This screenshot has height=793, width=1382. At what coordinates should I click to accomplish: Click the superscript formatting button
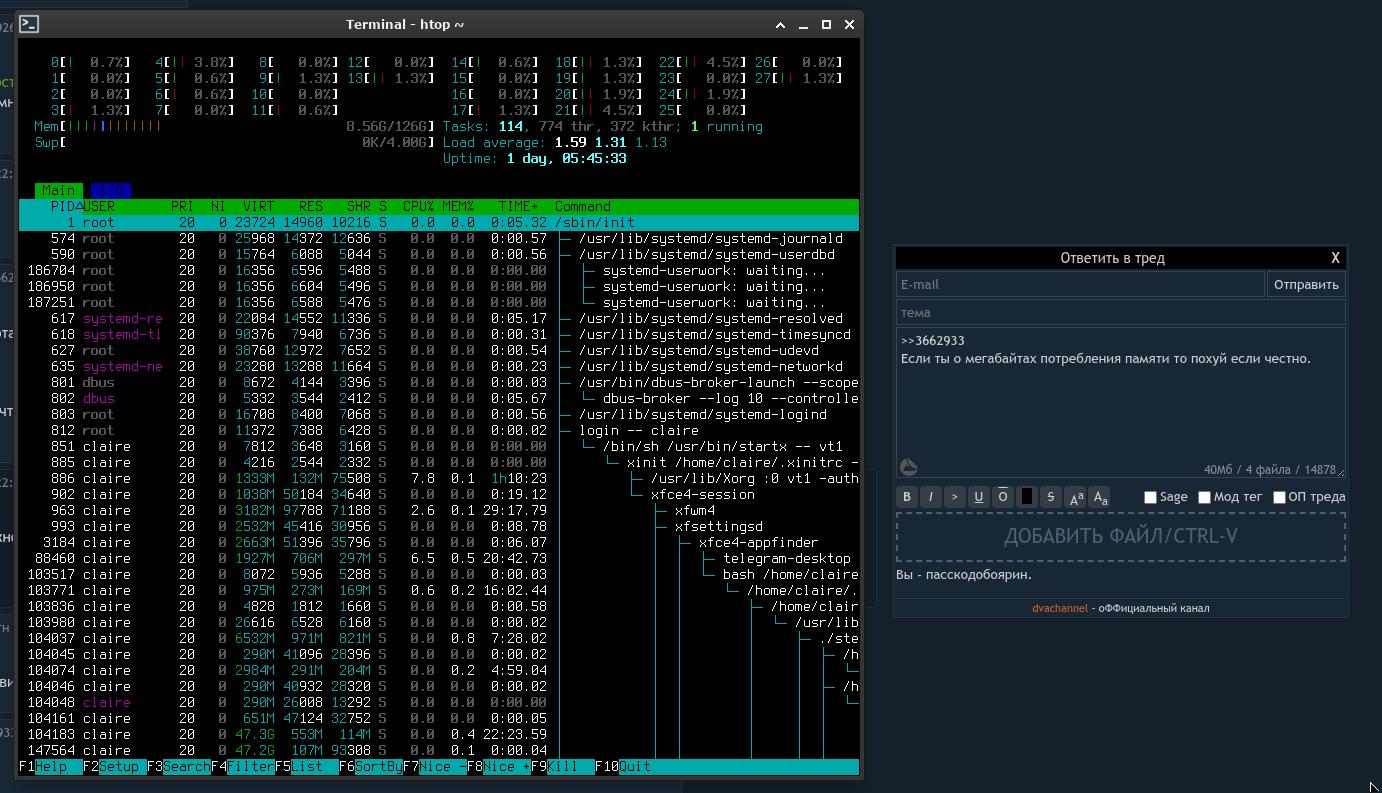1075,497
